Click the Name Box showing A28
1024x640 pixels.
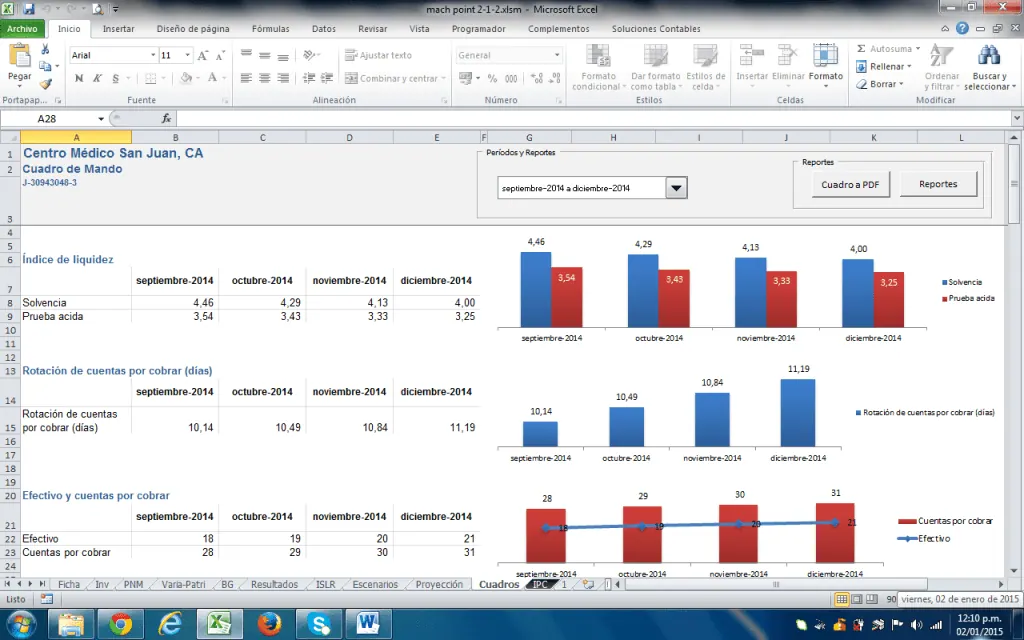point(48,119)
